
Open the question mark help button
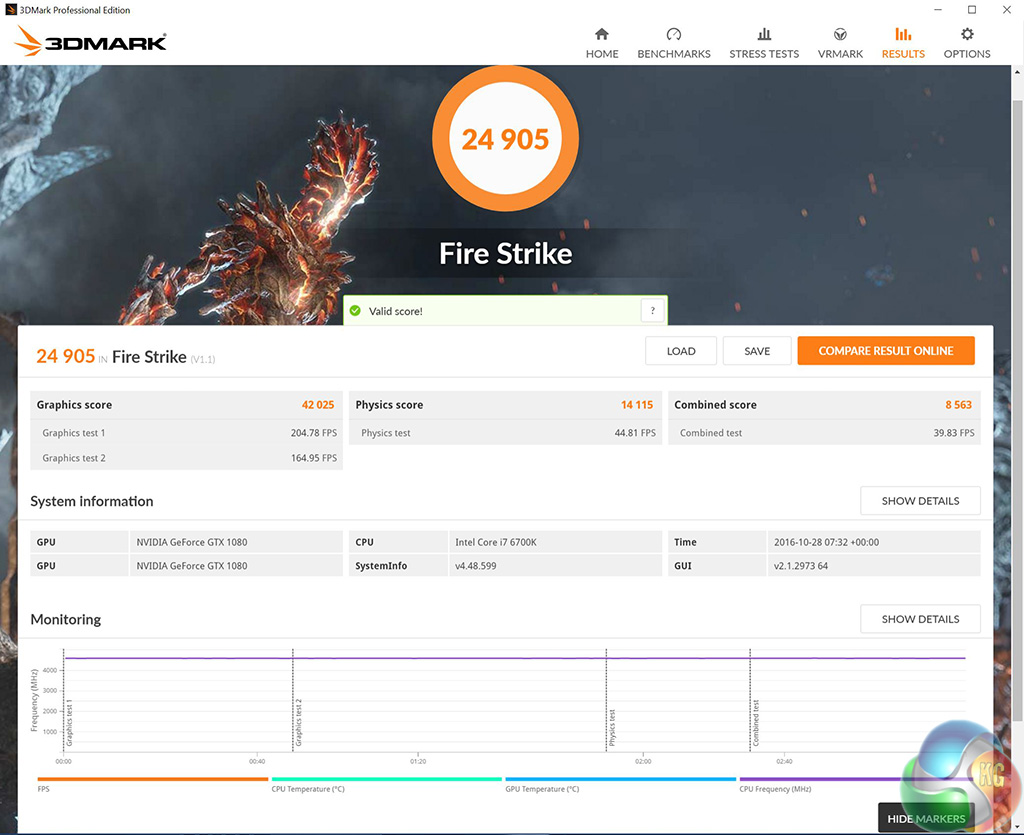pos(652,311)
